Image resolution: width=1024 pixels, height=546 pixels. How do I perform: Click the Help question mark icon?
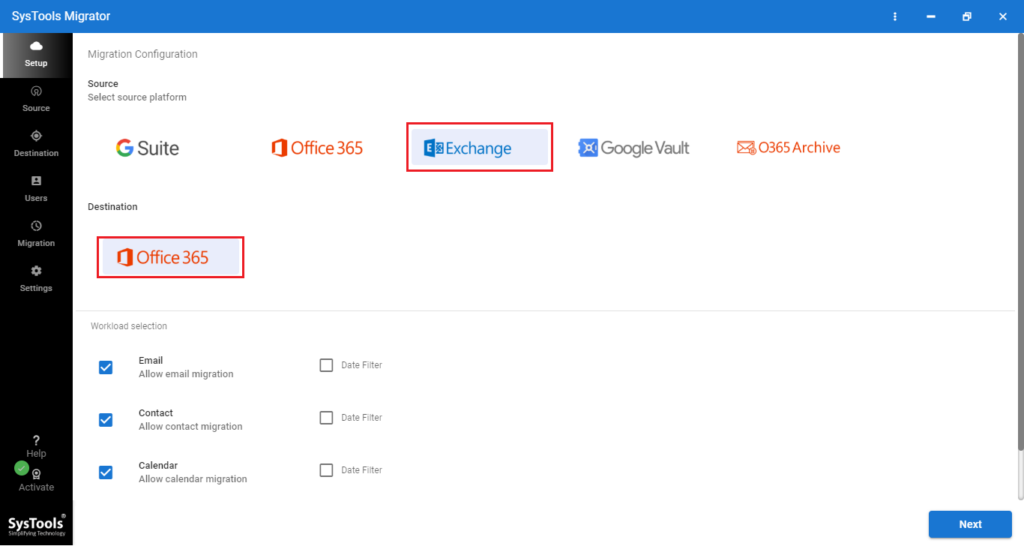36,441
